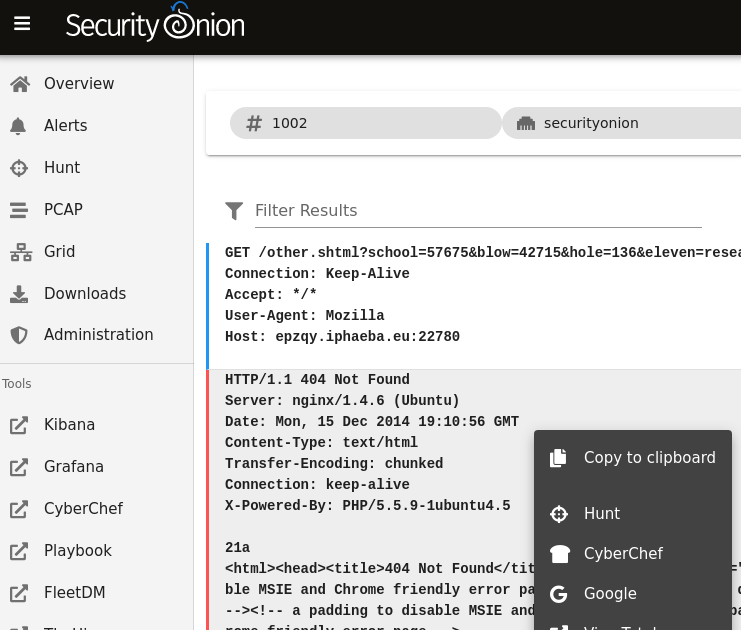Viewport: 741px width, 630px height.
Task: Click the Content-Type: text/html line
Action: [x=321, y=442]
